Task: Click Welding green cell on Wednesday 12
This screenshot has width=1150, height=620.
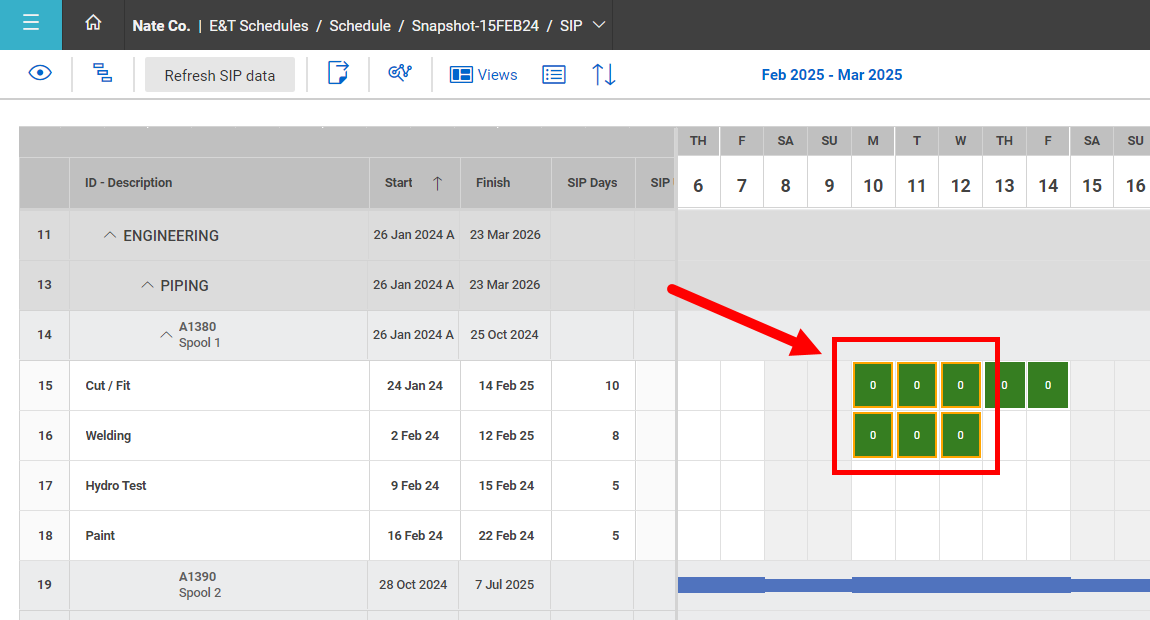Action: point(961,435)
